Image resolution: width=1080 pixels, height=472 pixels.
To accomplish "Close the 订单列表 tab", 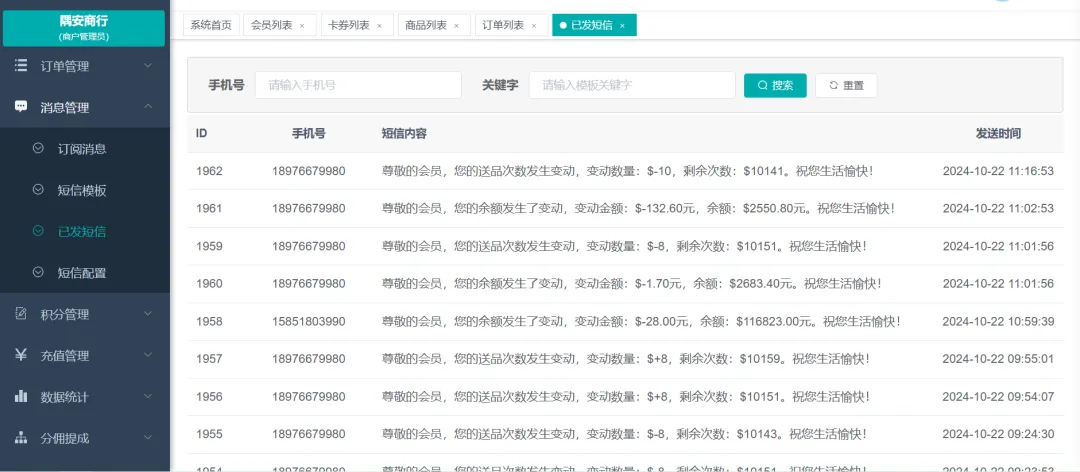I will pyautogui.click(x=533, y=26).
